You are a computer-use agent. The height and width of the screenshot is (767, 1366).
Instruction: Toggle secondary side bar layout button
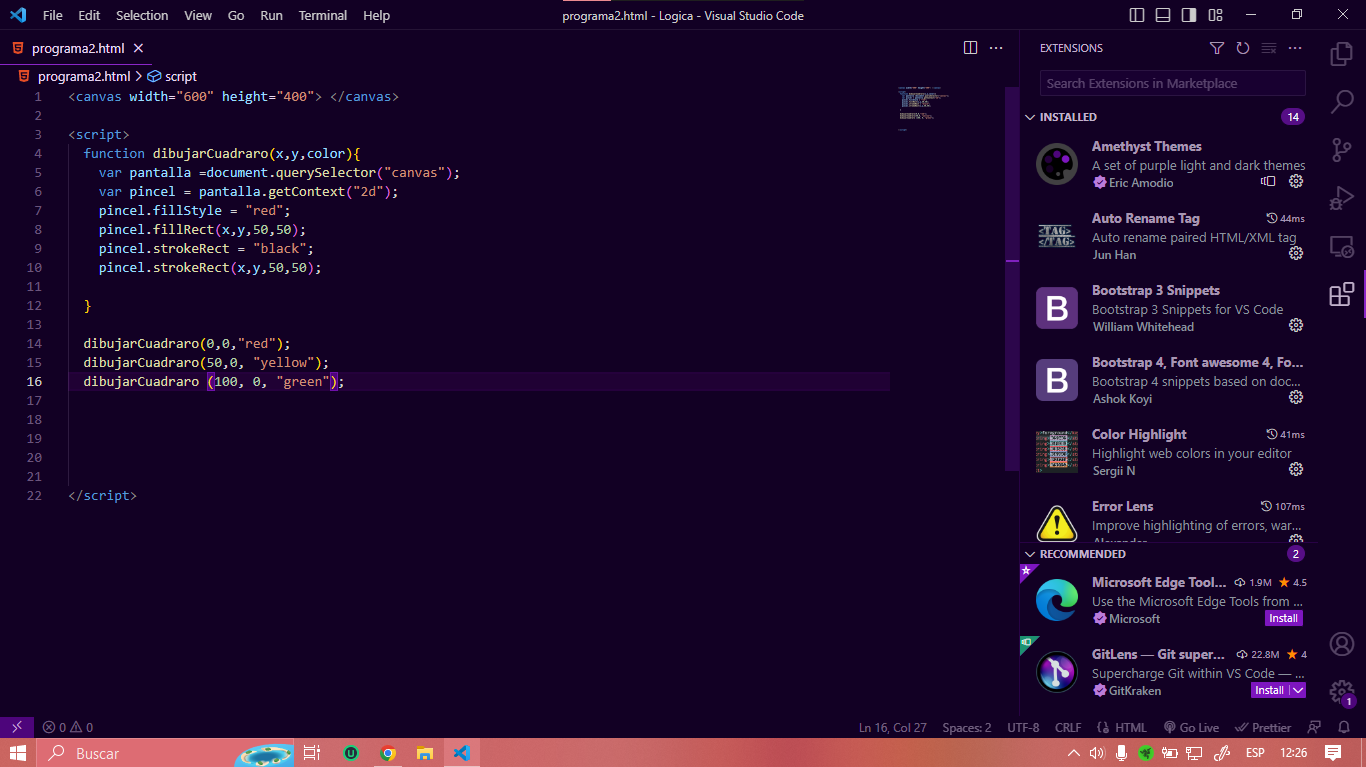[1189, 15]
